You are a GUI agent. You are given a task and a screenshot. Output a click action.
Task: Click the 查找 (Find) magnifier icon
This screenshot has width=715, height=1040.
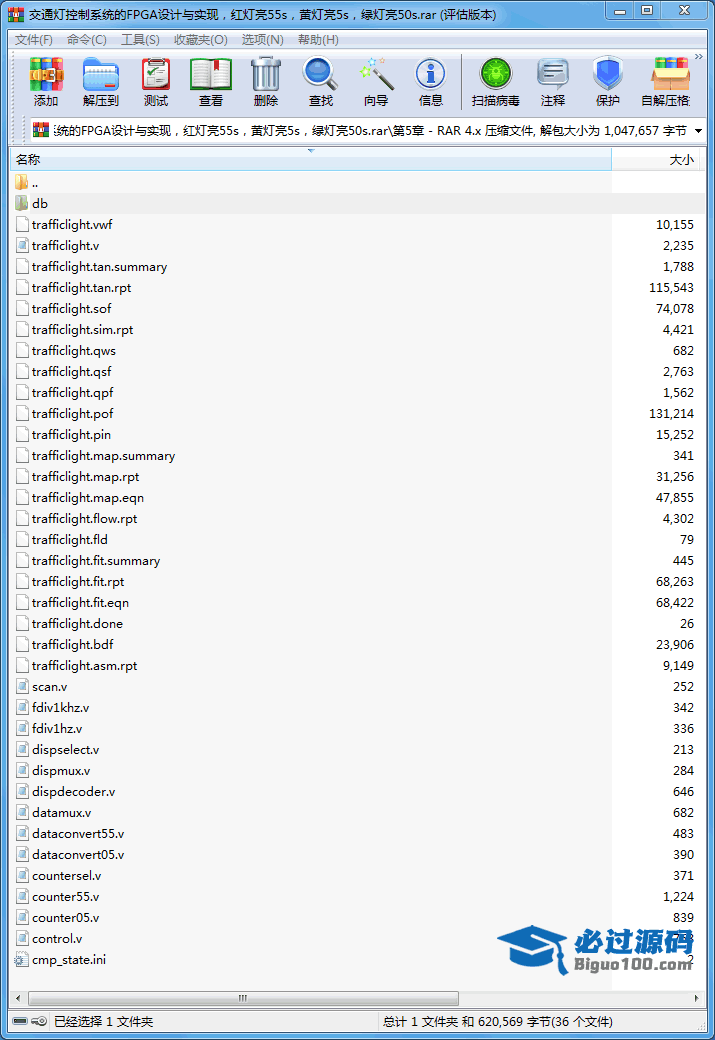(x=321, y=82)
